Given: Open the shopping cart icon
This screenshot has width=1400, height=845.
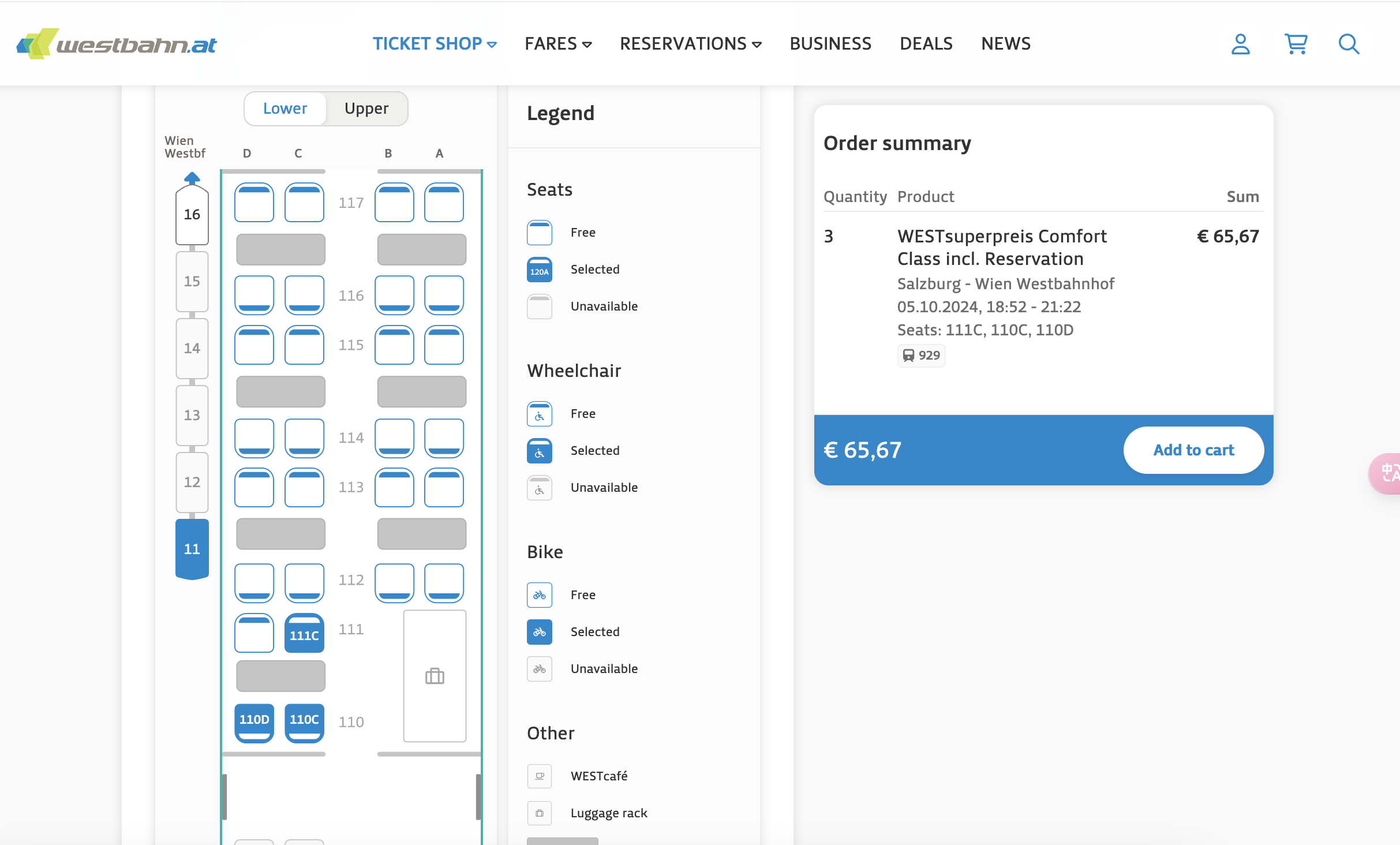Looking at the screenshot, I should (1296, 44).
